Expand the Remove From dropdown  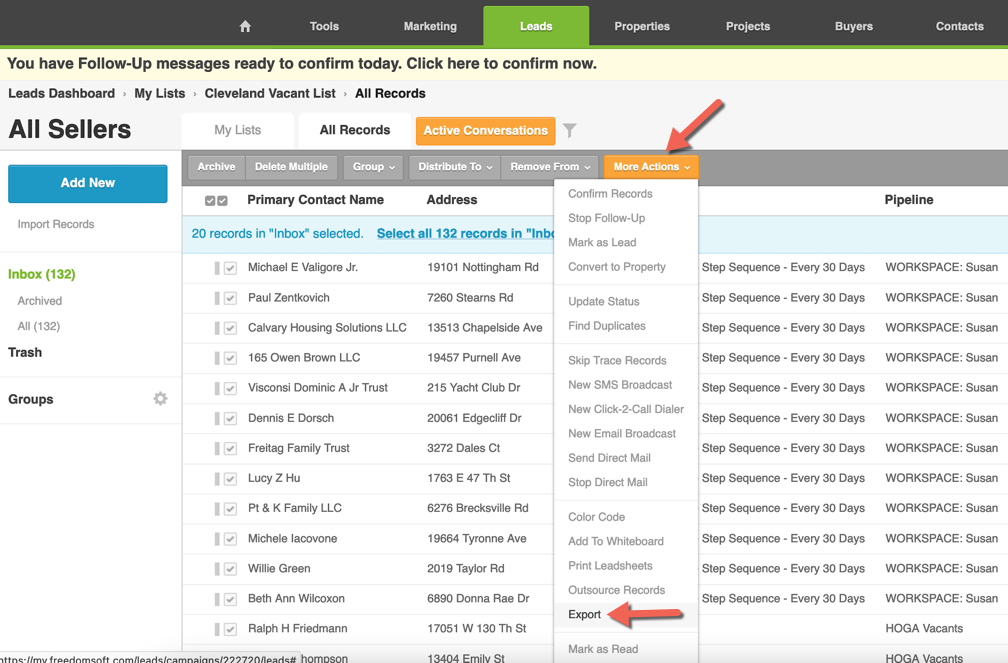[x=550, y=167]
